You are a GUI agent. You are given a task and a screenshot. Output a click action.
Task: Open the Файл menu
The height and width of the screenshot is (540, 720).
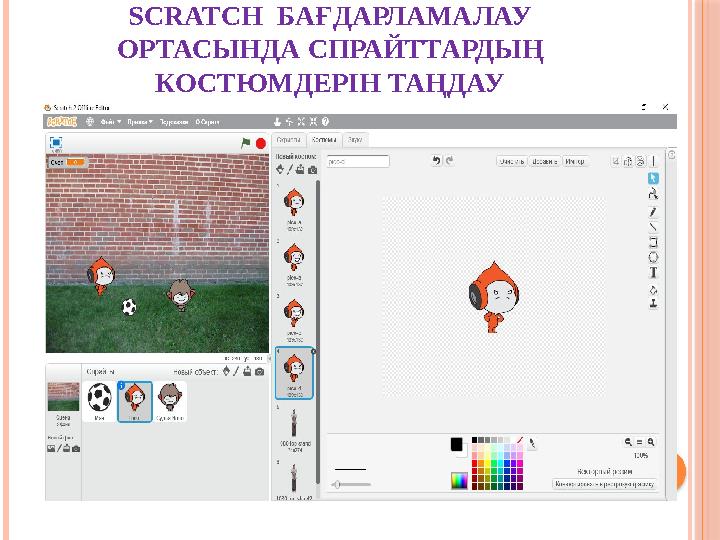(x=111, y=122)
